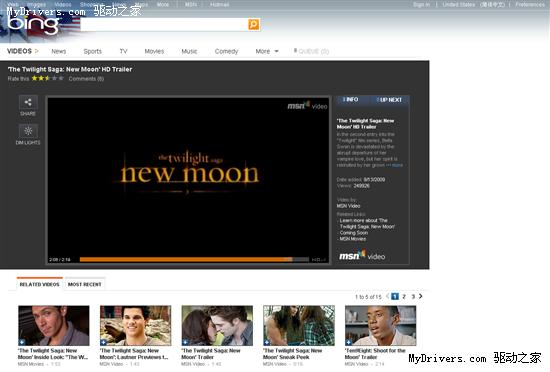Screen dimensions: 550x372
Task: Click the orange Bing search button
Action: tap(254, 24)
